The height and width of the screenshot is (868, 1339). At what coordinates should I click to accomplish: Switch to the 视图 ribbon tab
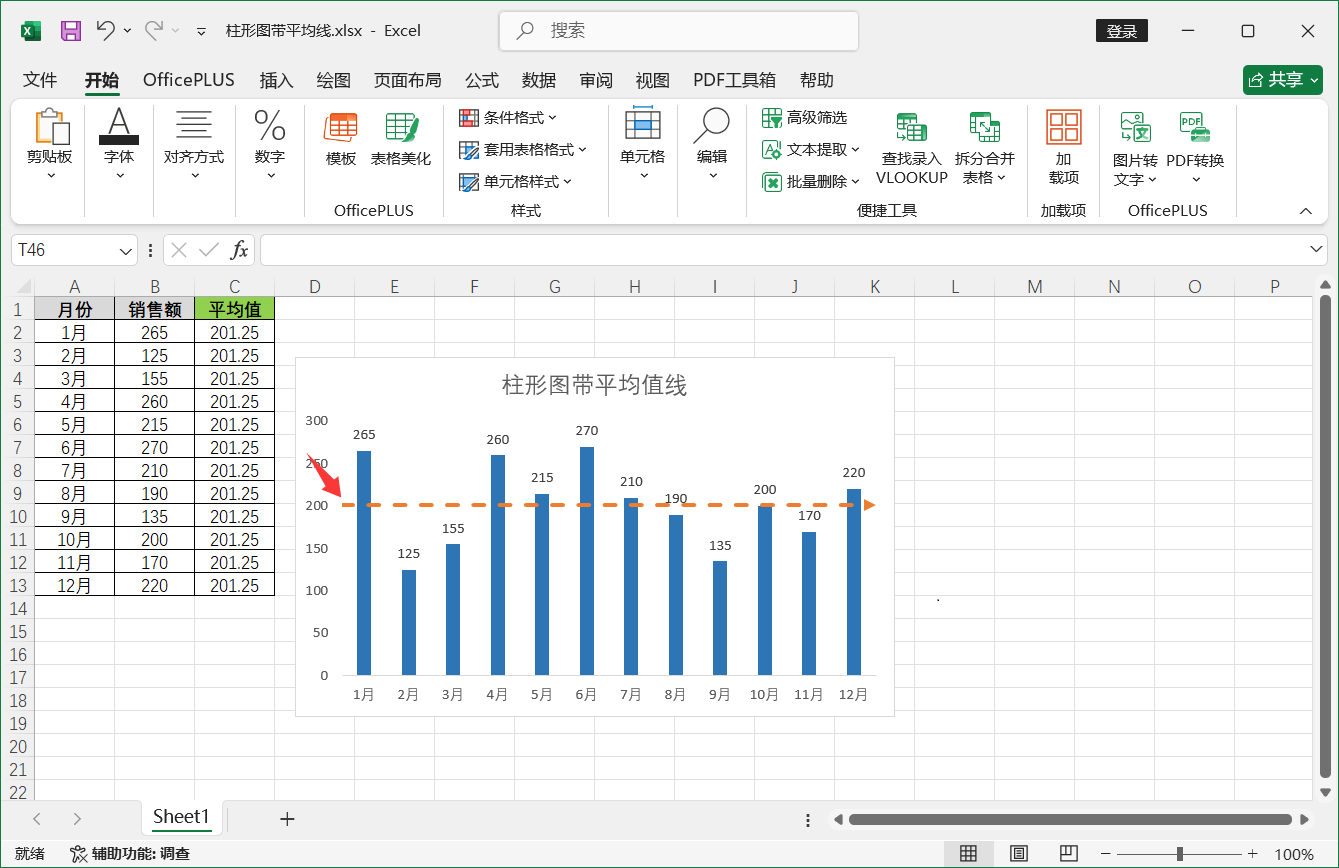pos(653,80)
